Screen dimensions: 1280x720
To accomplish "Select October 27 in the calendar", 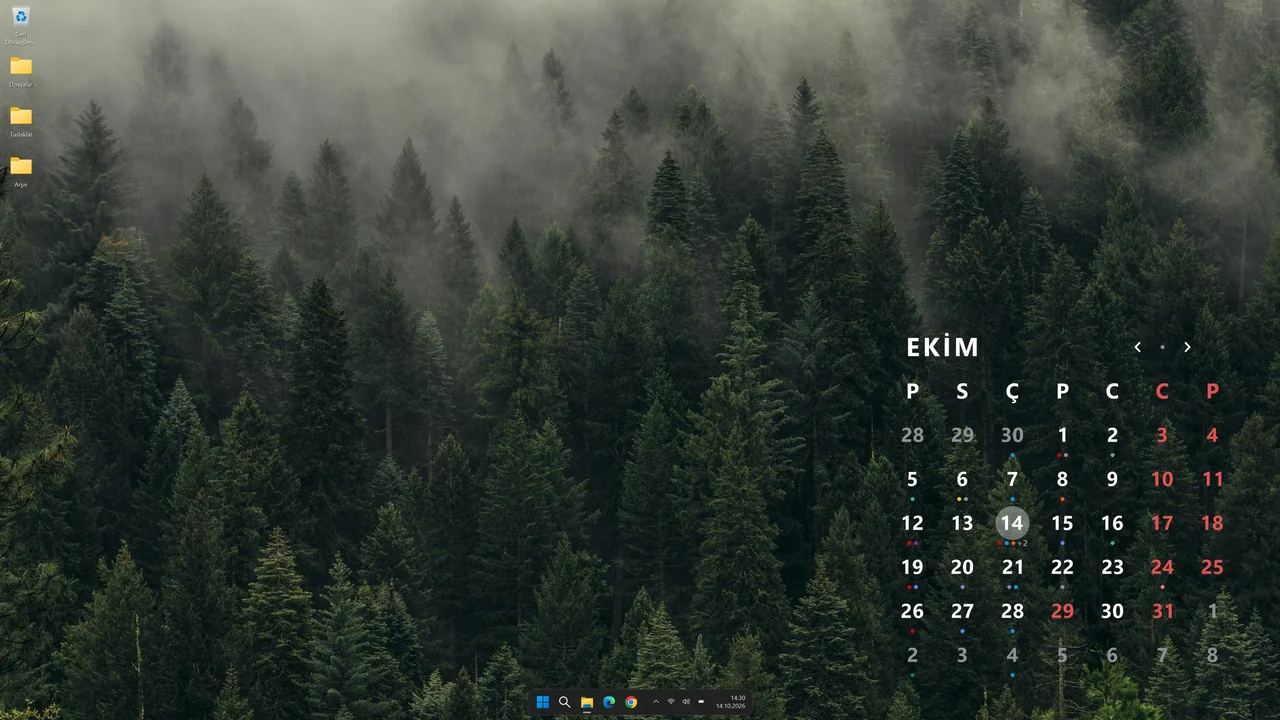I will click(x=962, y=611).
